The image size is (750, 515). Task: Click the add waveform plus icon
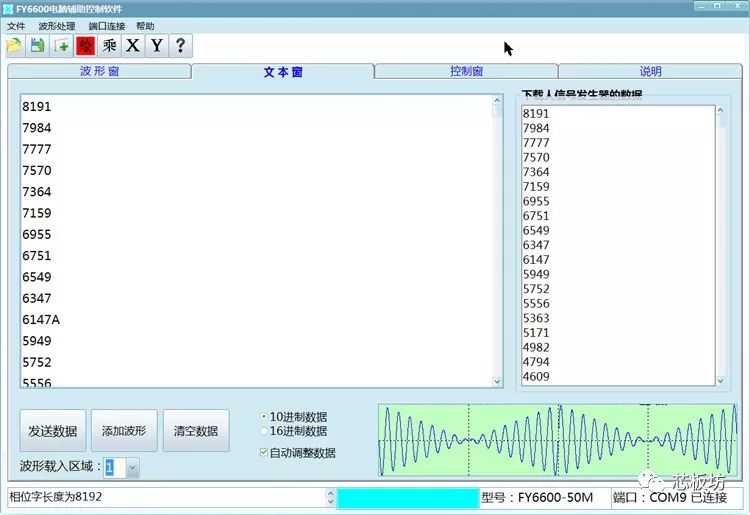tap(62, 46)
